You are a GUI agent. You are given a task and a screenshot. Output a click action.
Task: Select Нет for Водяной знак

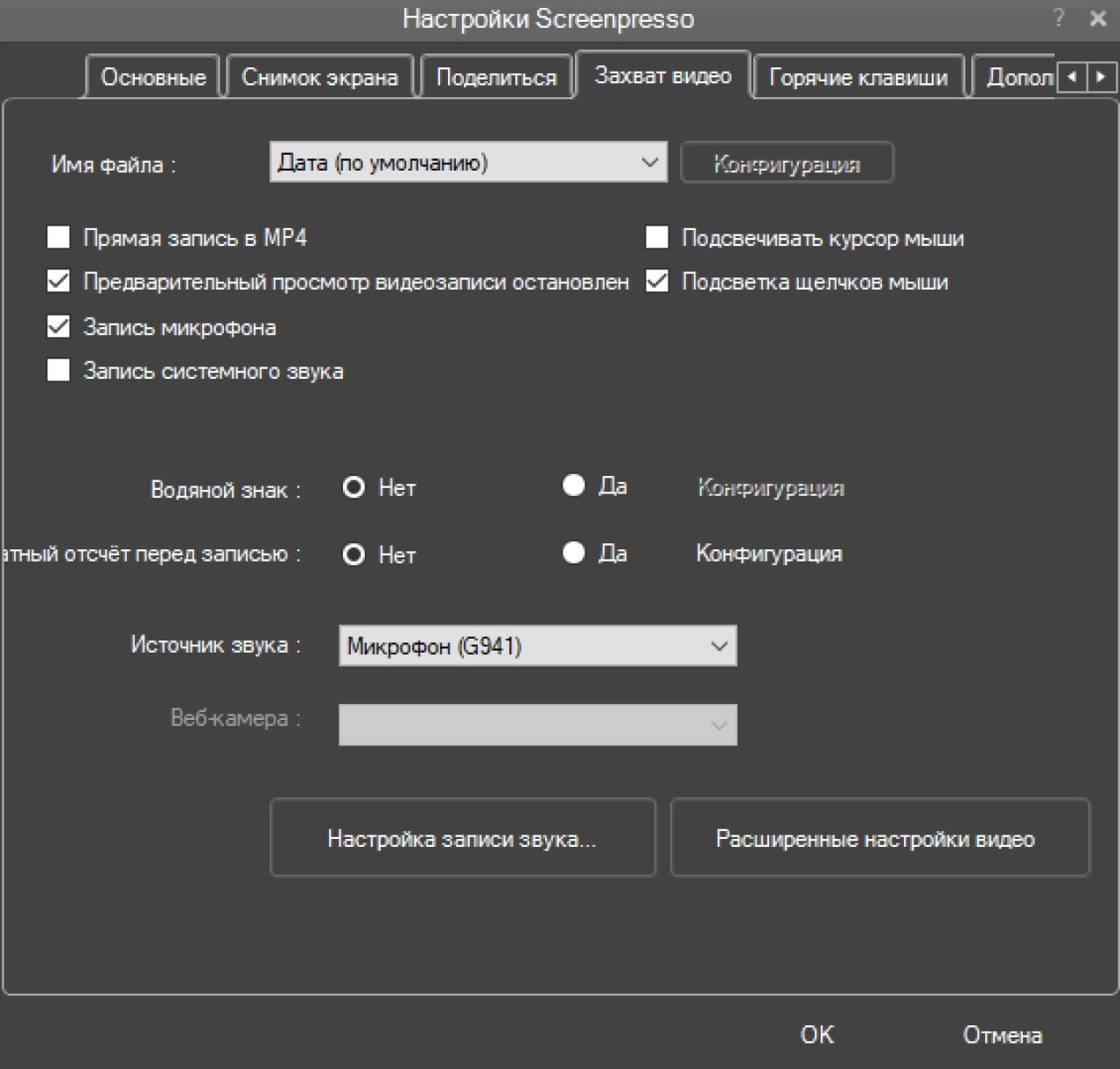(353, 487)
